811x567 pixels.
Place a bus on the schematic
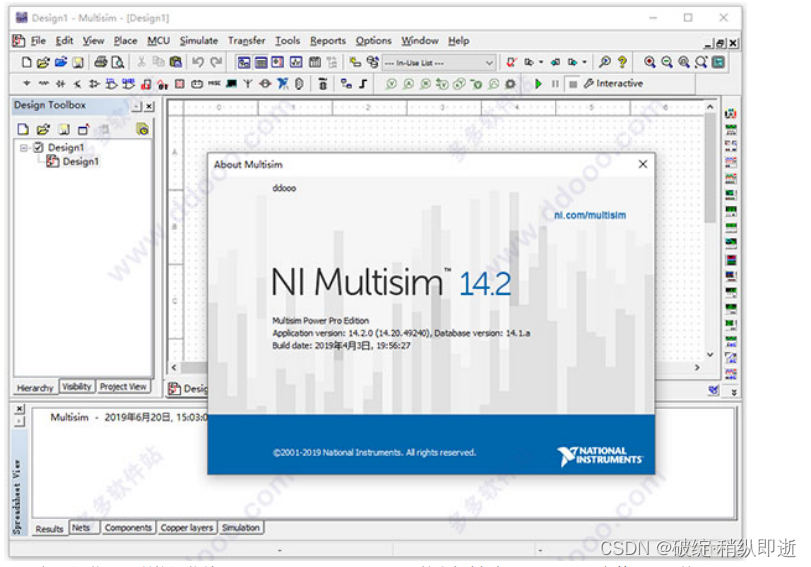click(363, 83)
